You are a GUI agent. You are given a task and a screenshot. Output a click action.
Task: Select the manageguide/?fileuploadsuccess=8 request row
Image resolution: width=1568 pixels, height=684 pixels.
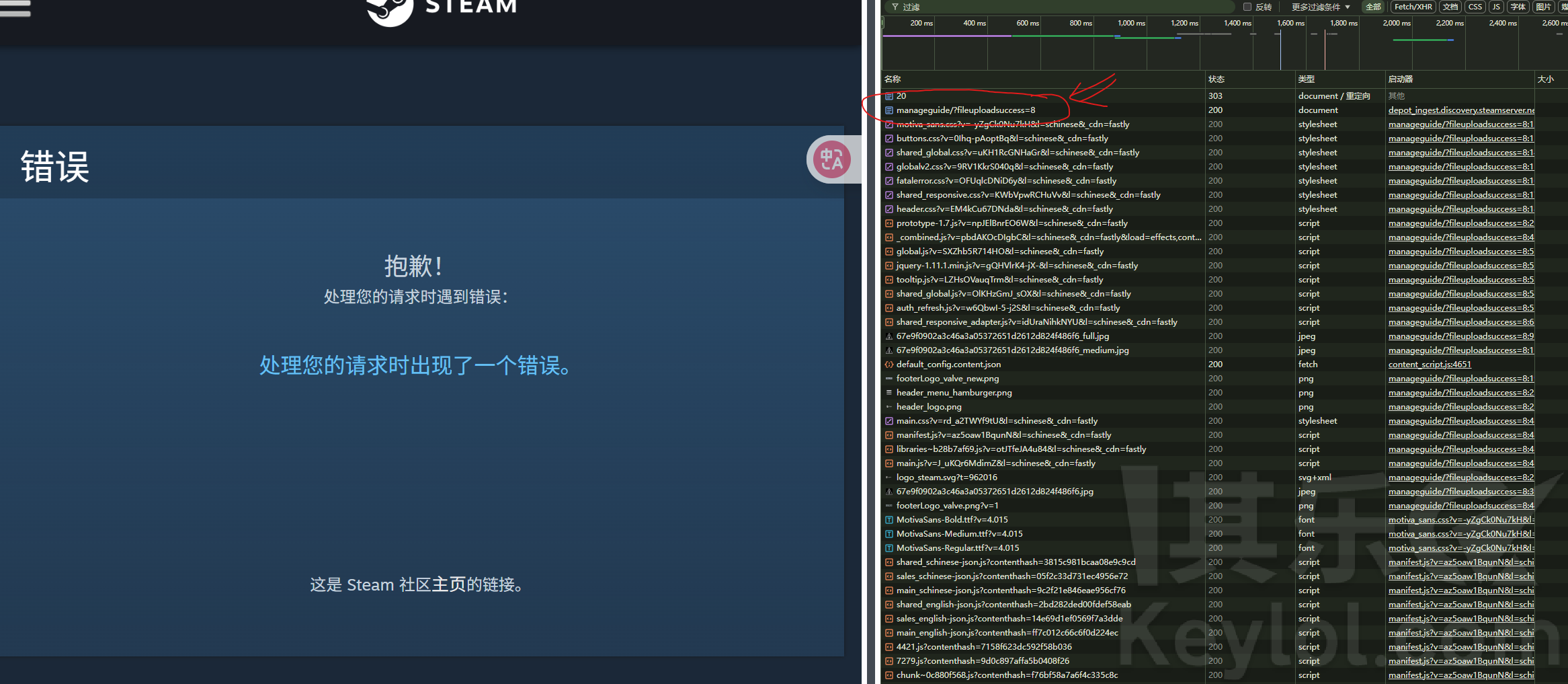click(x=965, y=110)
